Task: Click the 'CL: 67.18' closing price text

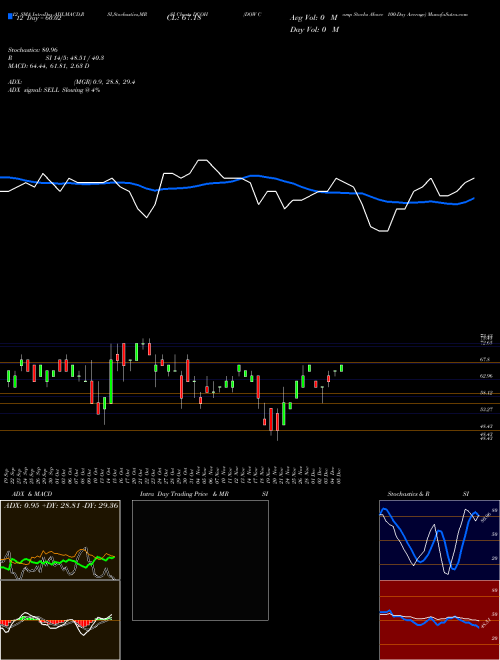Action: [x=184, y=18]
